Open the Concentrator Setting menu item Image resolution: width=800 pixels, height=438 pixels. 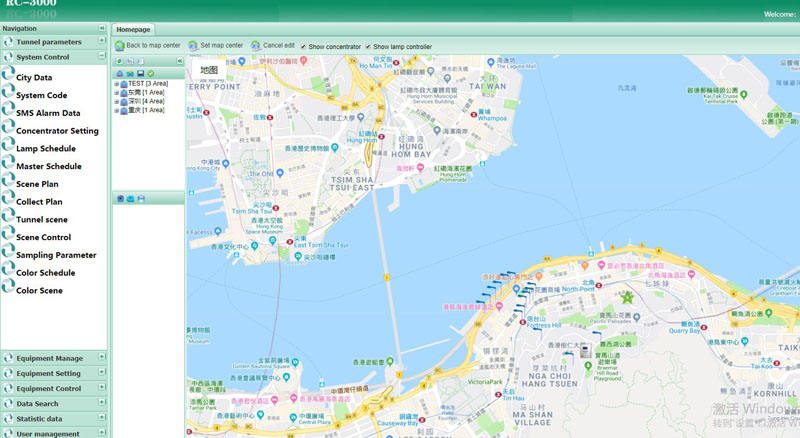(x=57, y=131)
